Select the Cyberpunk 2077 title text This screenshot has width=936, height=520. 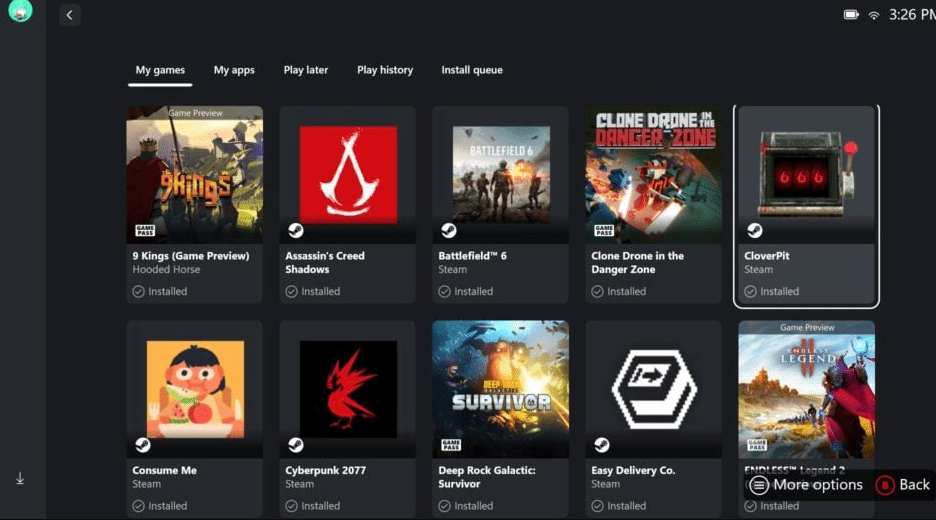tap(325, 470)
